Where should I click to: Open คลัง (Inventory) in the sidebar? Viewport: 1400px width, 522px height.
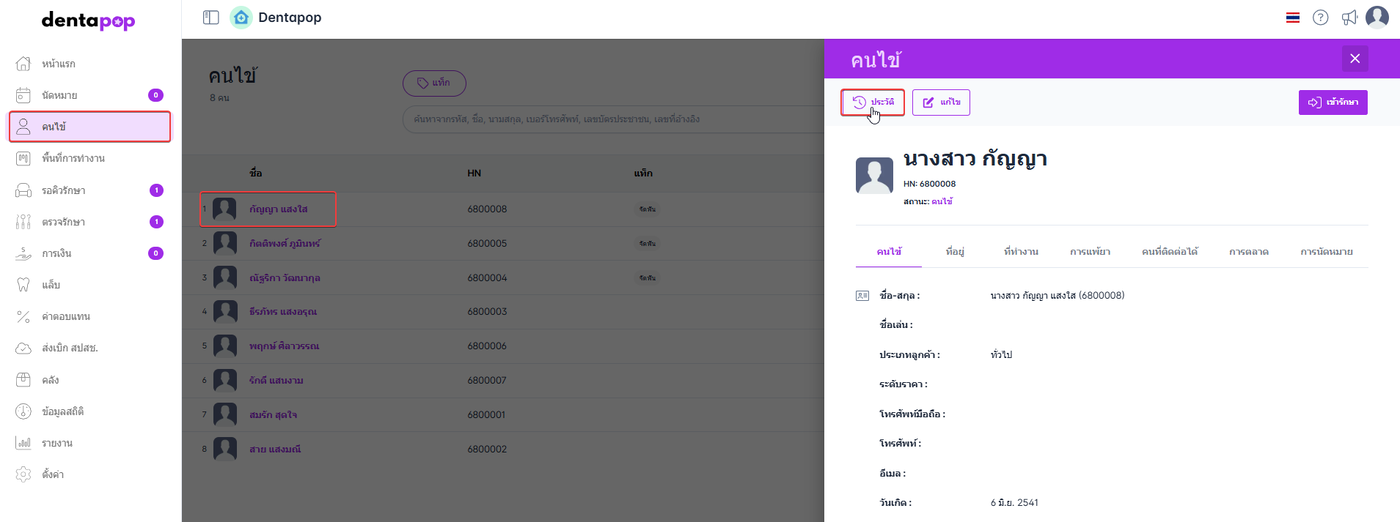pos(51,380)
